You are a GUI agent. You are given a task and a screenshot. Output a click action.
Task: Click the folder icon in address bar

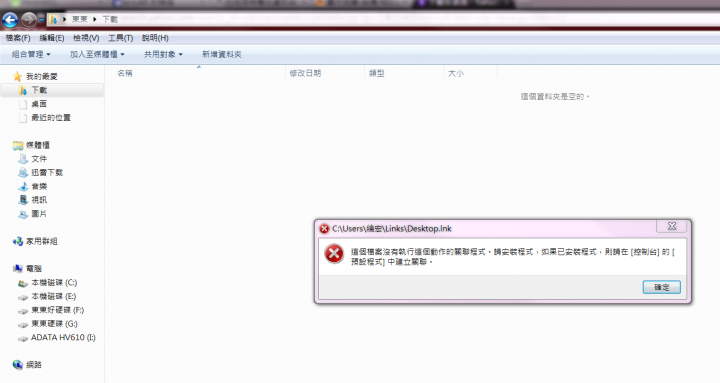53,19
